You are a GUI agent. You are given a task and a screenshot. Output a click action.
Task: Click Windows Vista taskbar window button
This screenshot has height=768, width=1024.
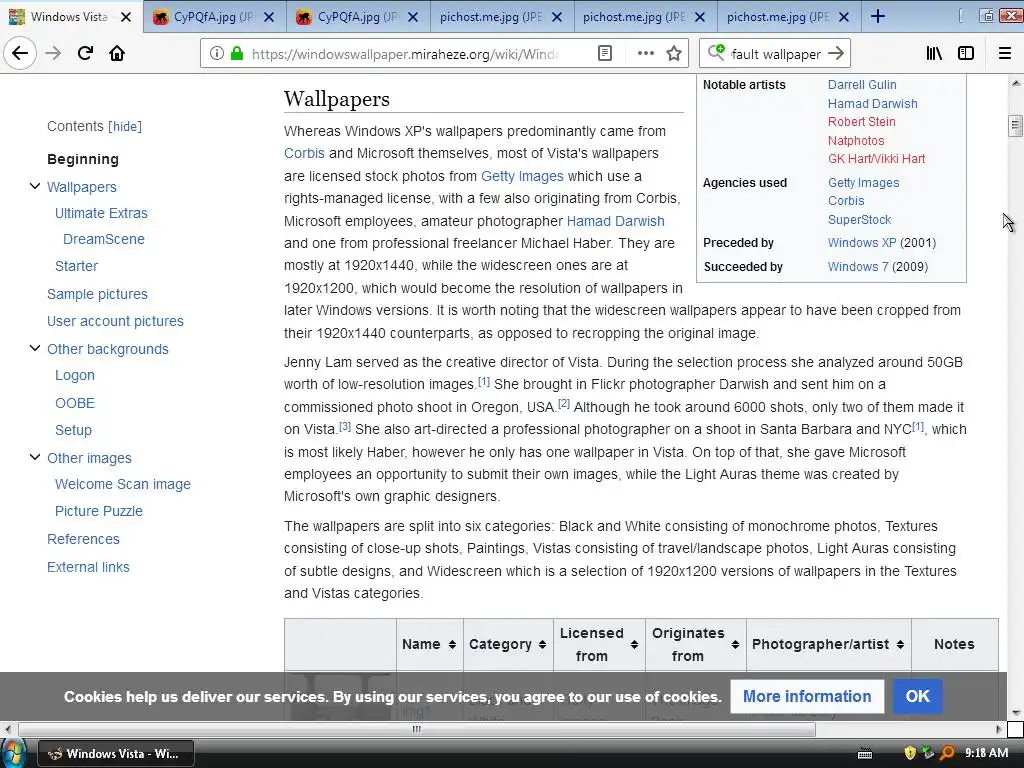pos(116,754)
